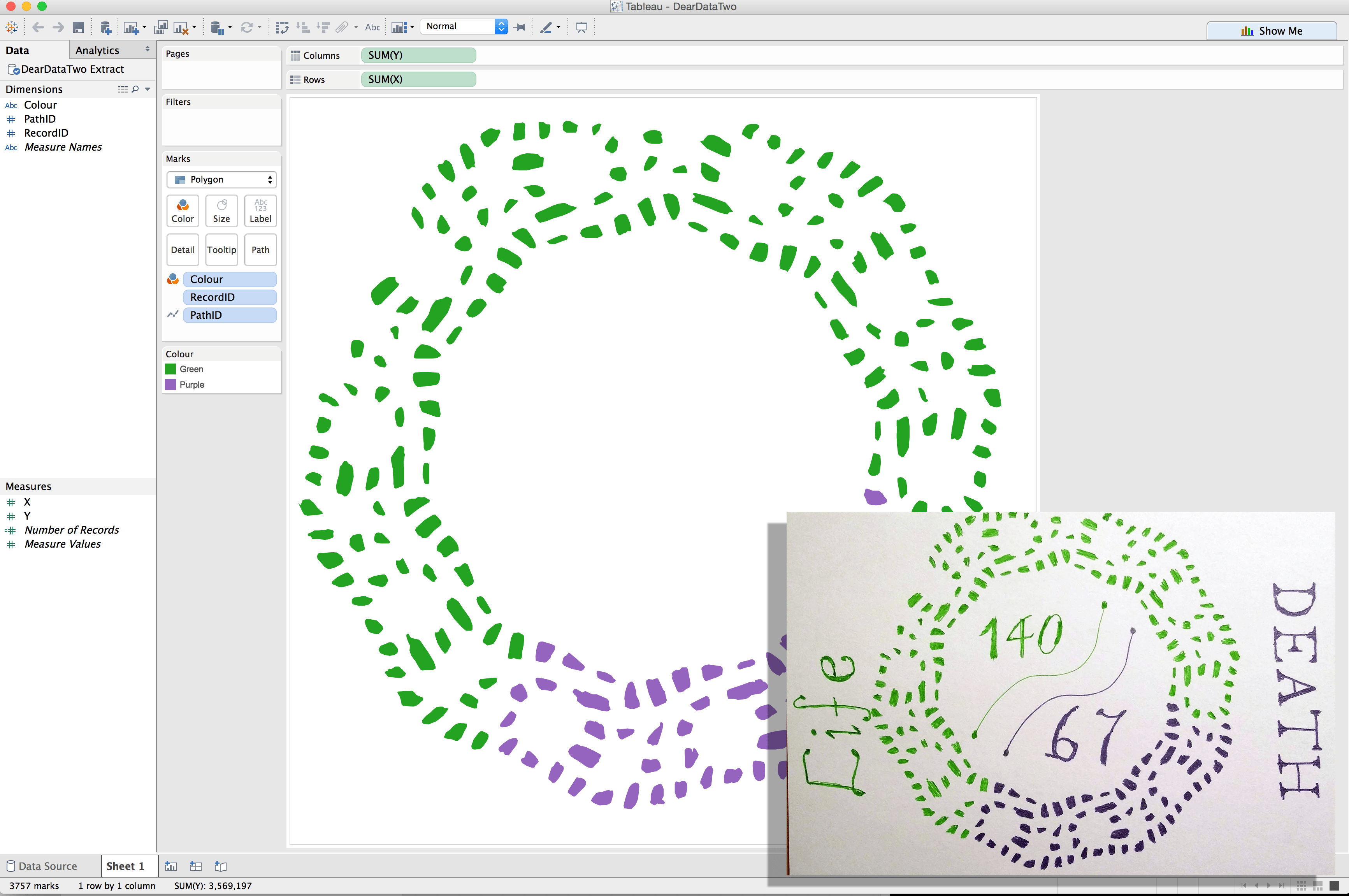
Task: Open the Normal fit view dropdown
Action: tap(464, 26)
